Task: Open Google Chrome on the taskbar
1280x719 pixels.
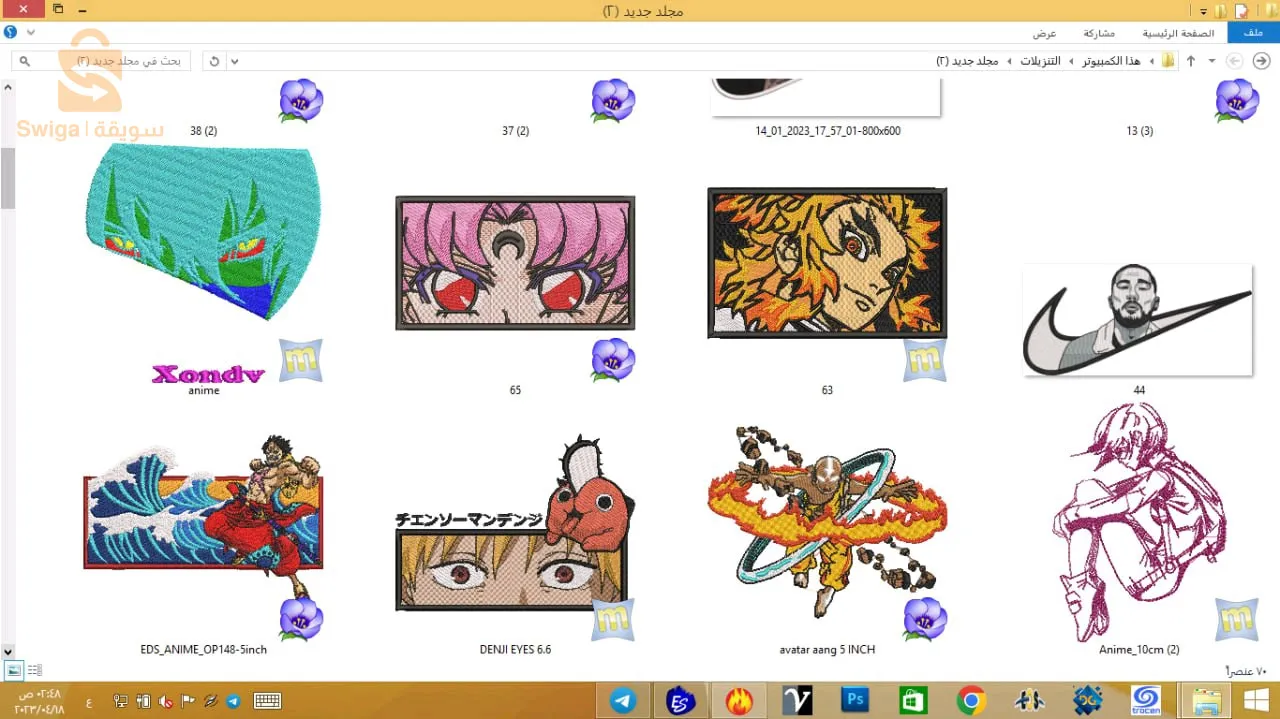Action: click(x=971, y=701)
